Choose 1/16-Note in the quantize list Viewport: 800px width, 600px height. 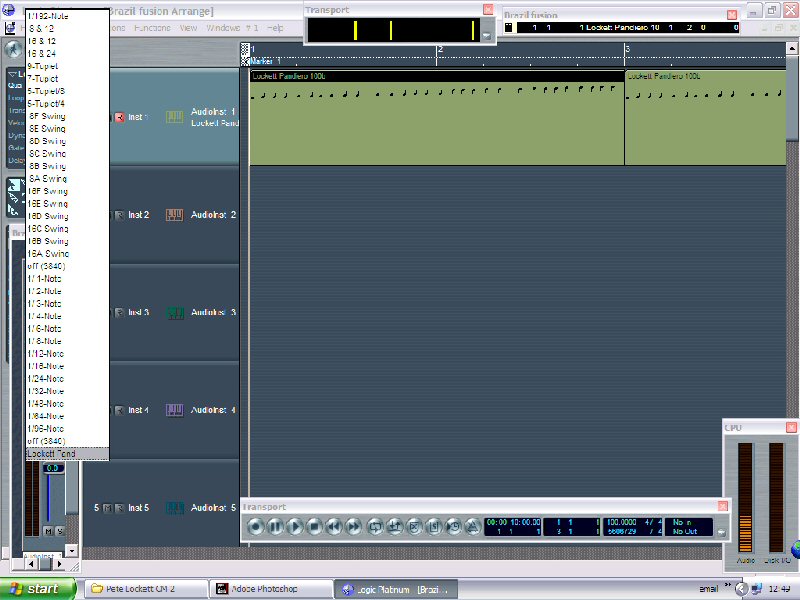click(46, 329)
